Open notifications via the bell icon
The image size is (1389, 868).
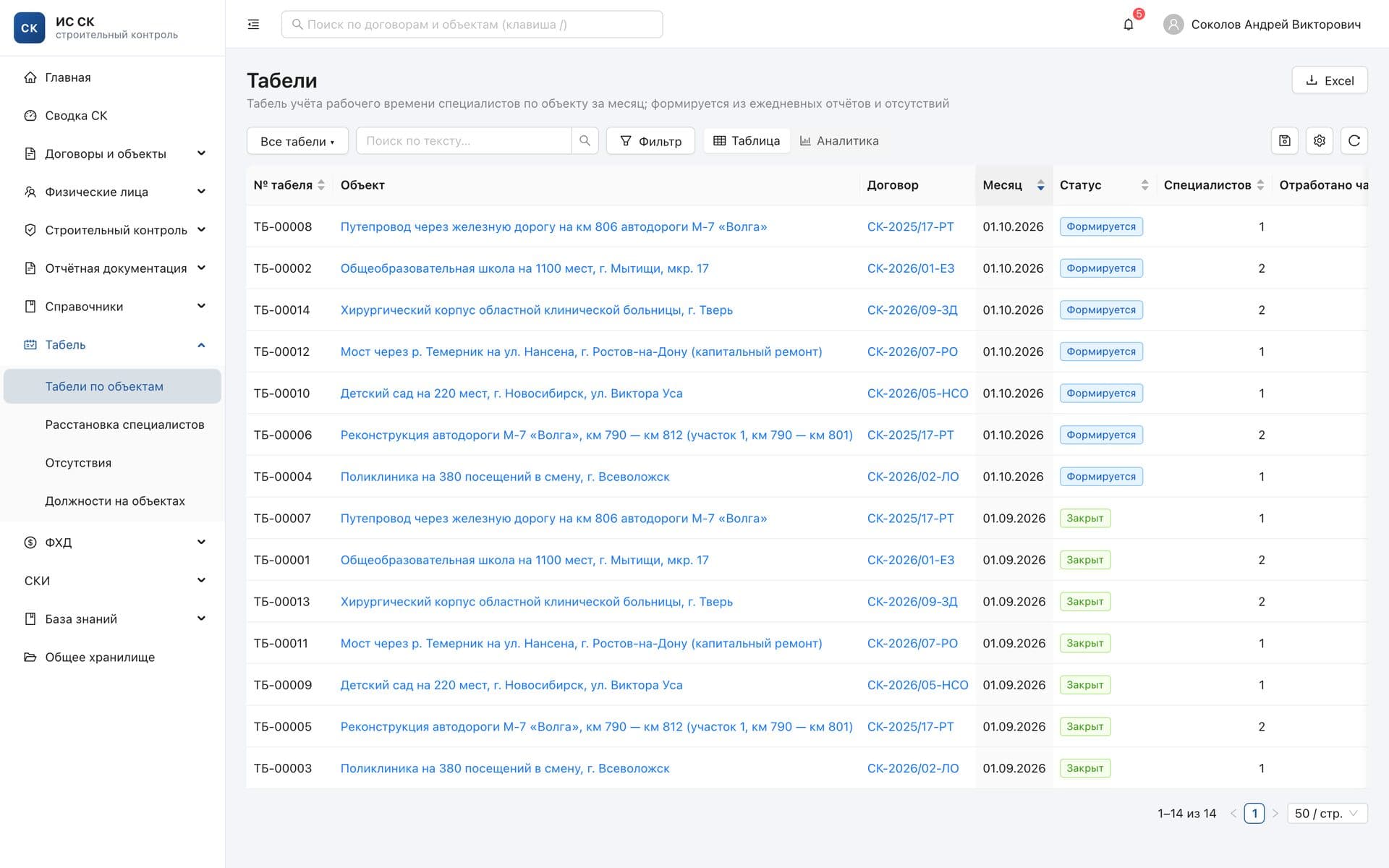(x=1128, y=25)
